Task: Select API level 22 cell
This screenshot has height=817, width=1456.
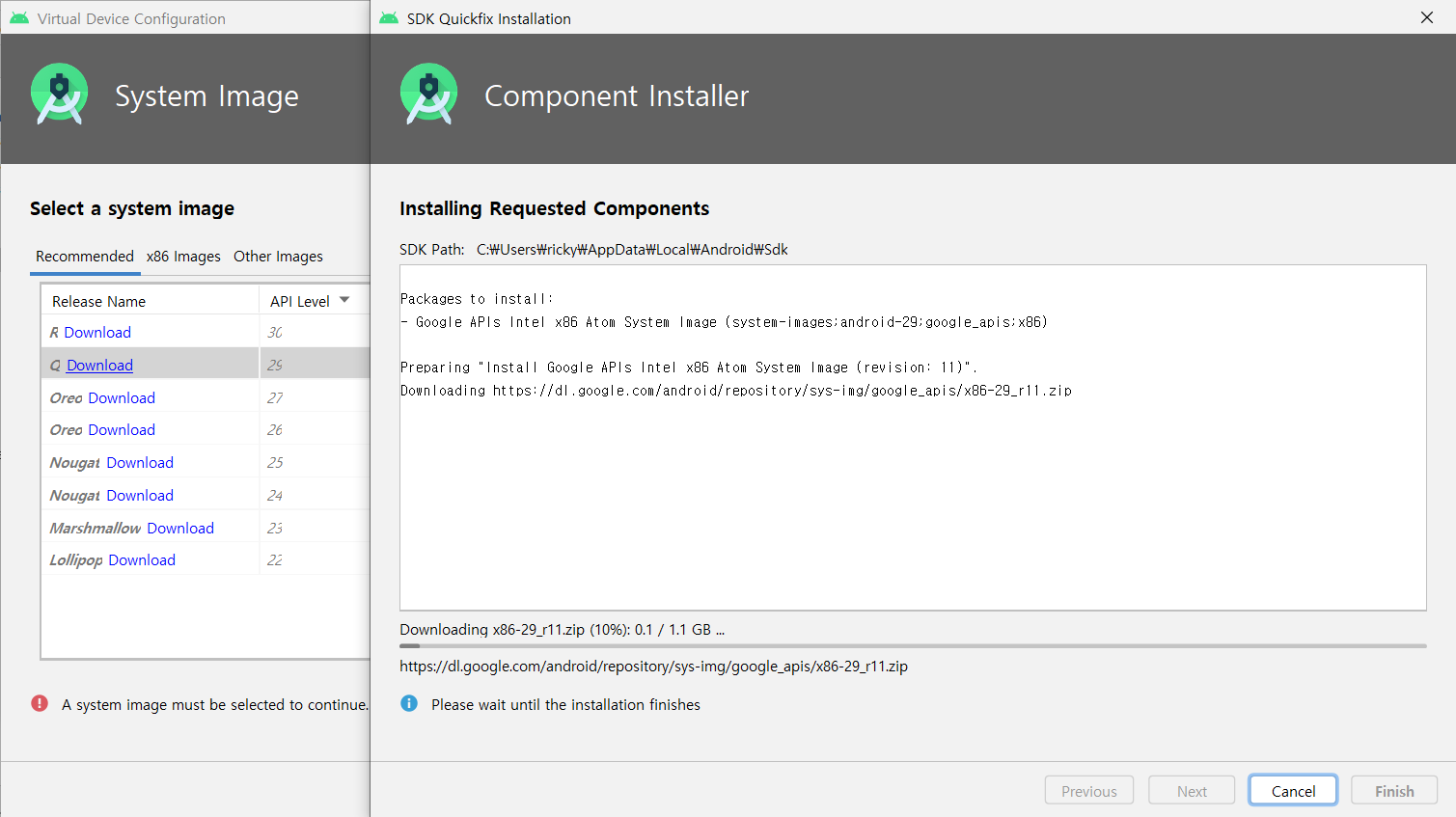Action: pos(315,559)
